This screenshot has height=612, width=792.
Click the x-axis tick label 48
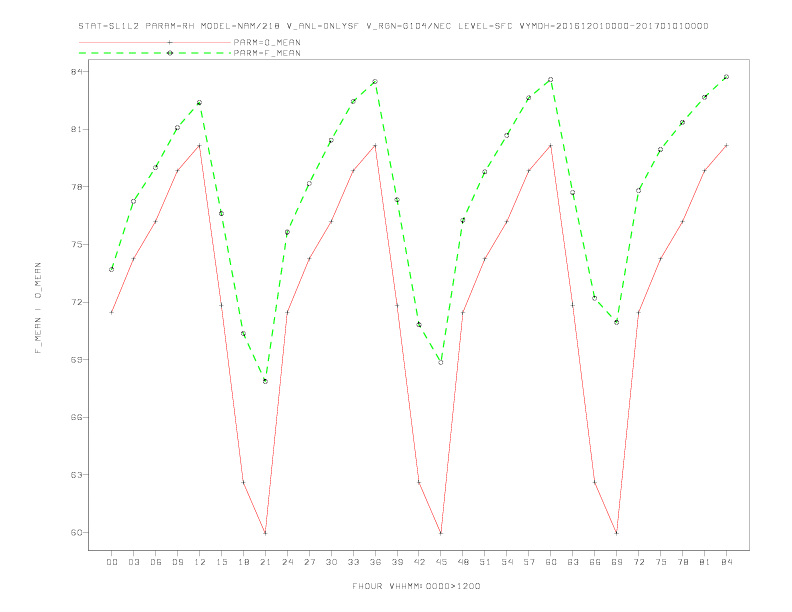click(x=463, y=562)
